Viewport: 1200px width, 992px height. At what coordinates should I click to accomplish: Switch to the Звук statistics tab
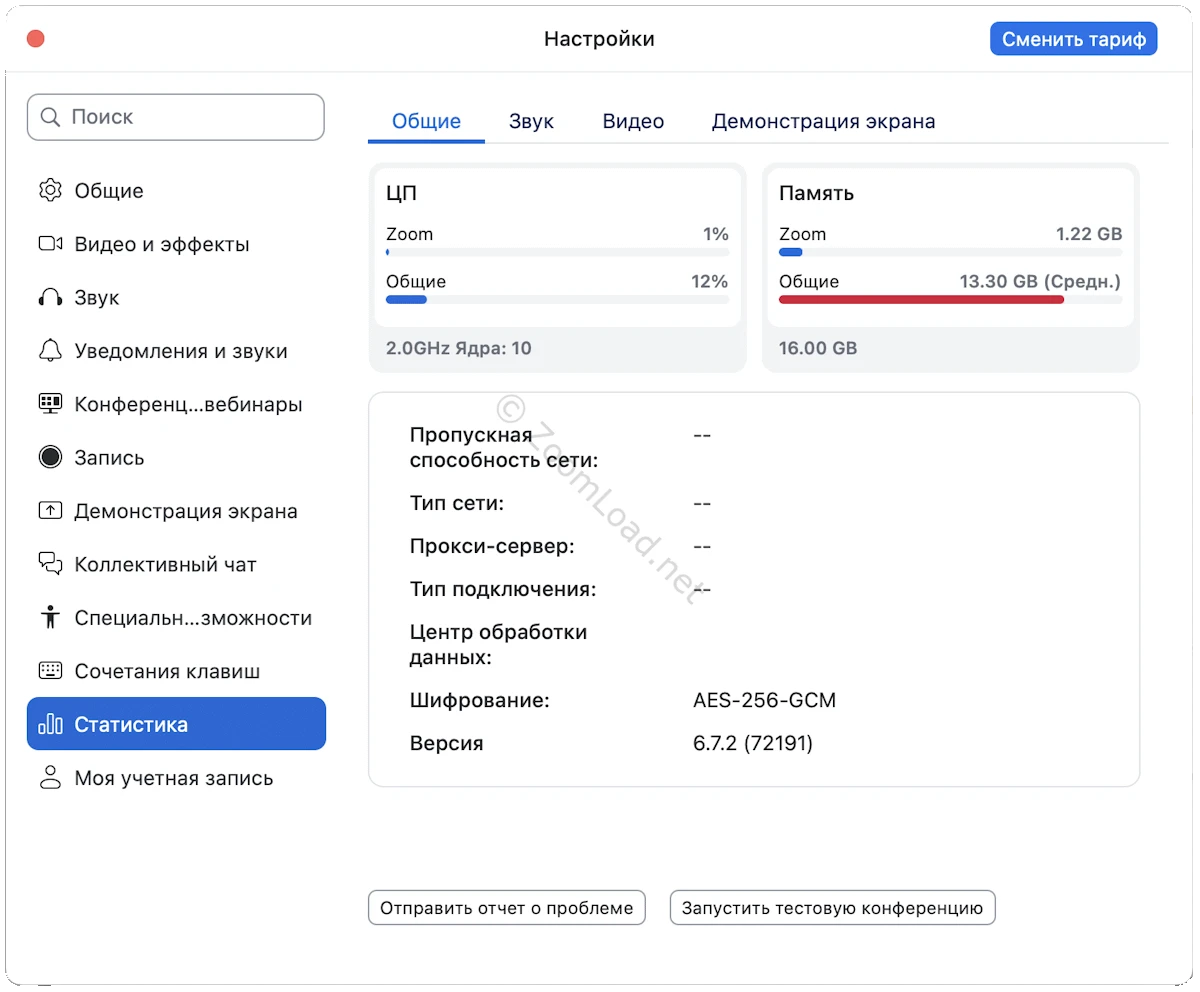pos(531,122)
